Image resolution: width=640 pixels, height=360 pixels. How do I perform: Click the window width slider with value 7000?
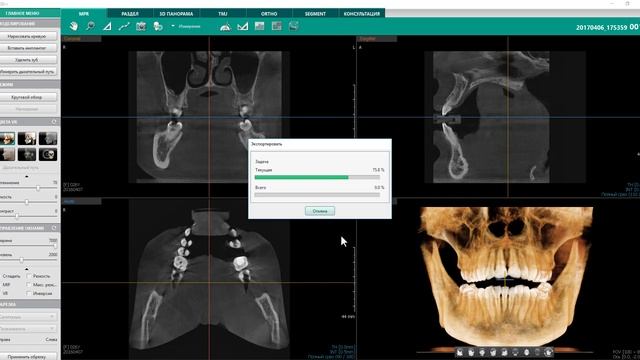(x=55, y=246)
